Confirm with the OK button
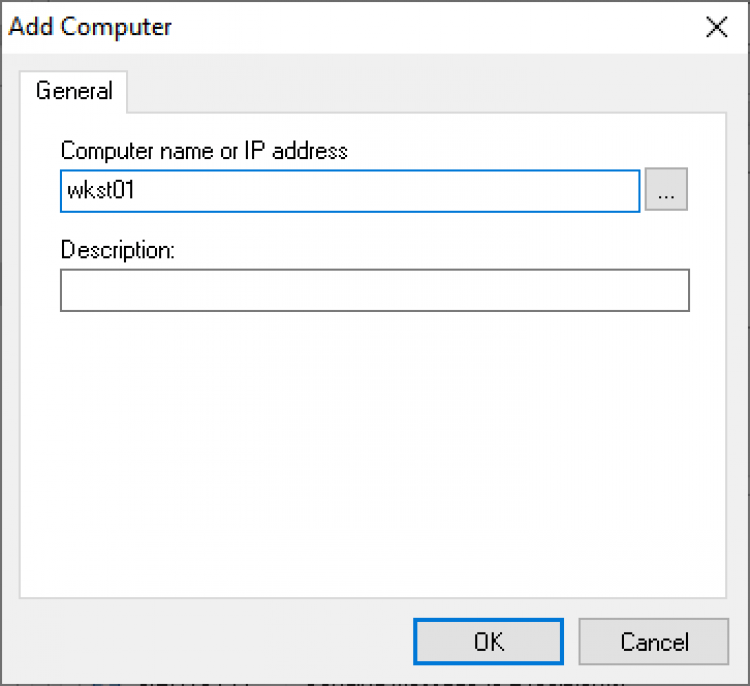This screenshot has width=750, height=686. 489,641
